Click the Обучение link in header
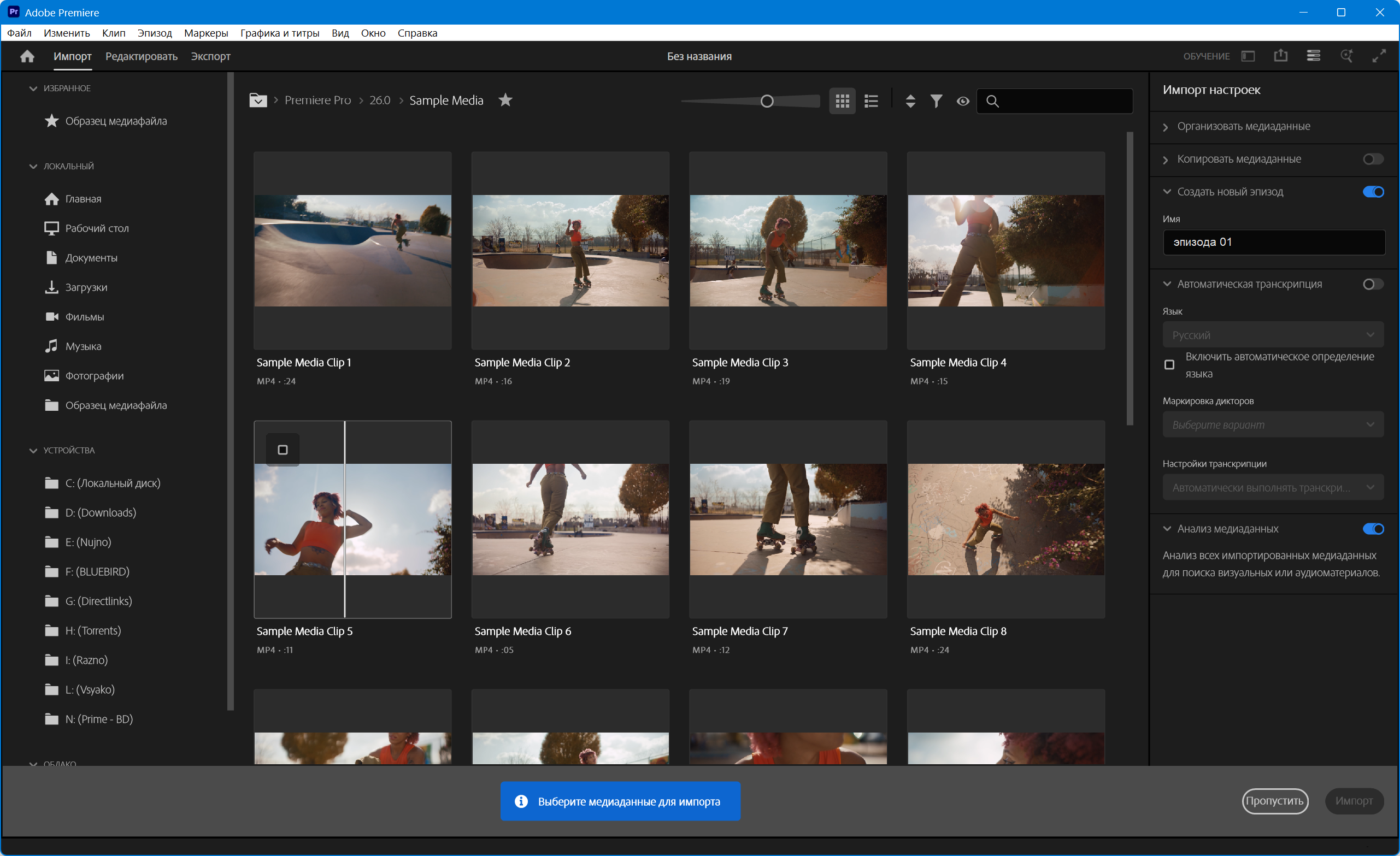Screen dimensions: 1400x856 pyautogui.click(x=1205, y=56)
